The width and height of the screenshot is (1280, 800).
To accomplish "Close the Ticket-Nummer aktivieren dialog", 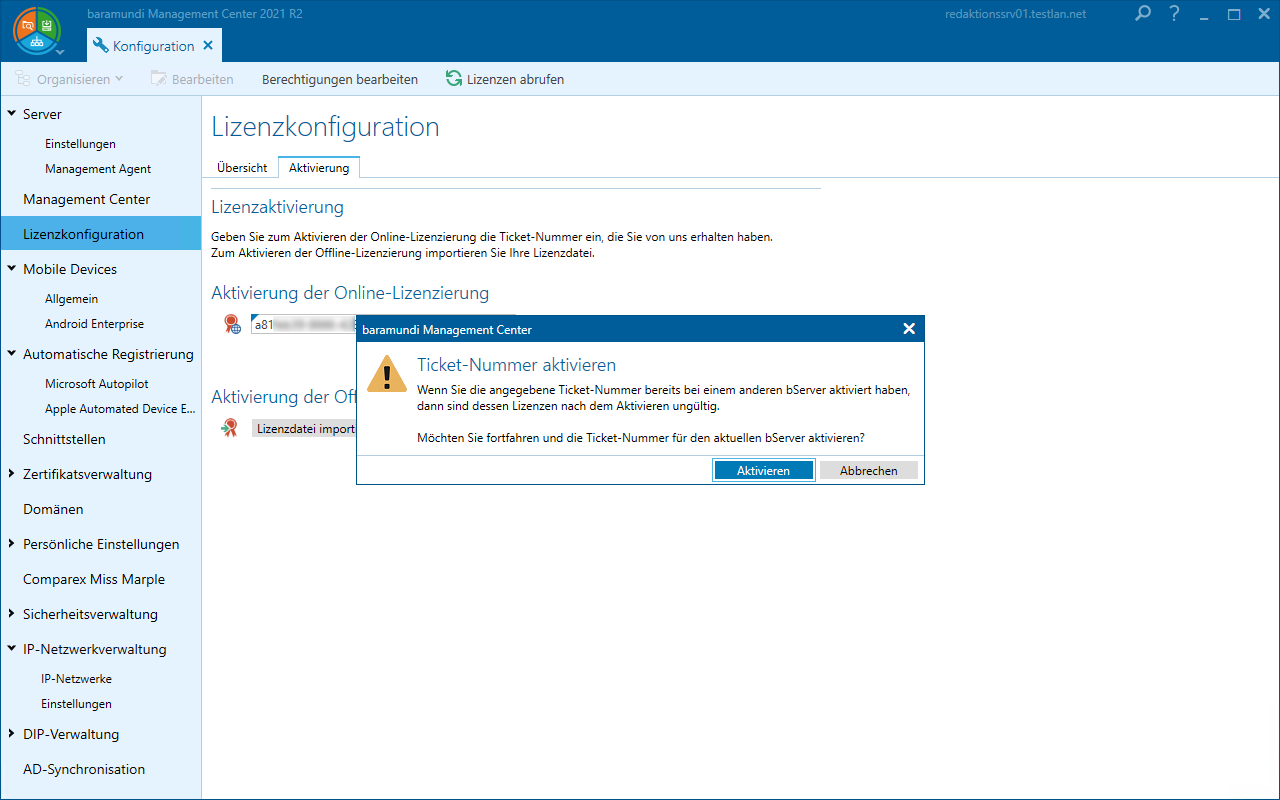I will coord(908,329).
